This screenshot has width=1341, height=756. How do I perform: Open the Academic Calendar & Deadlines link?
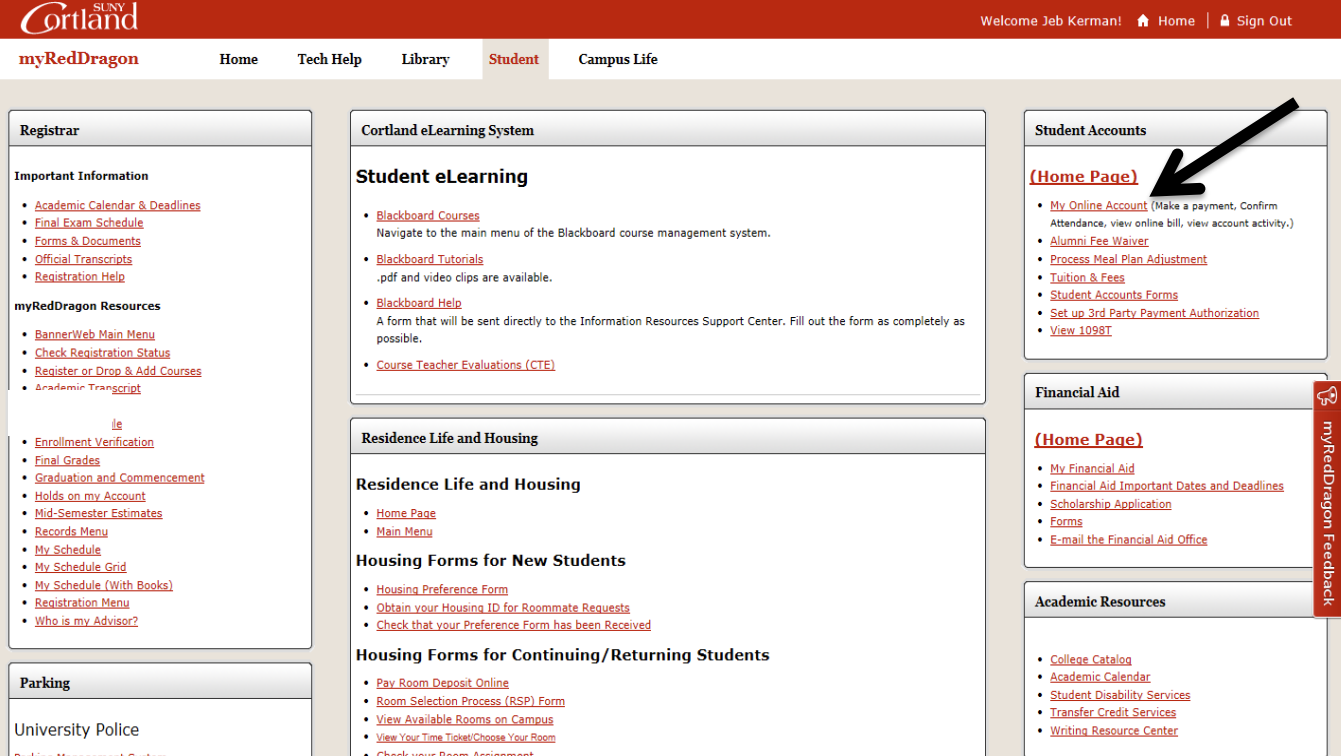(x=117, y=204)
